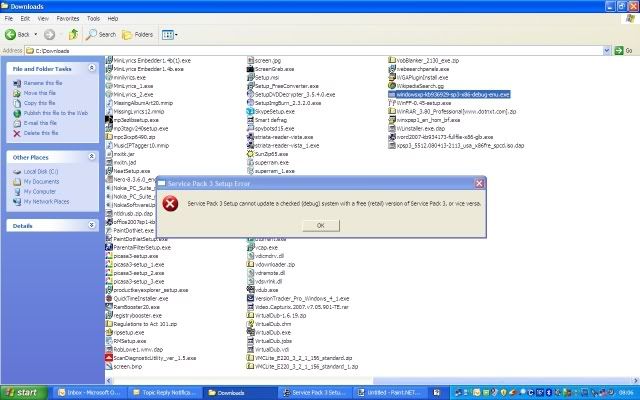Select the screen.bmp file icon

pos(109,367)
